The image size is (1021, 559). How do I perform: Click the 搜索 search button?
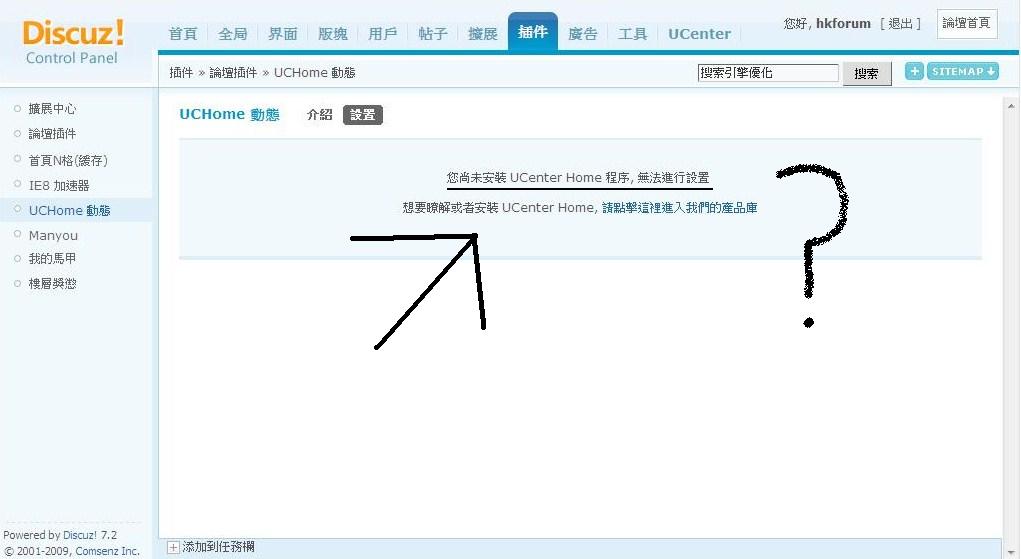pos(867,74)
